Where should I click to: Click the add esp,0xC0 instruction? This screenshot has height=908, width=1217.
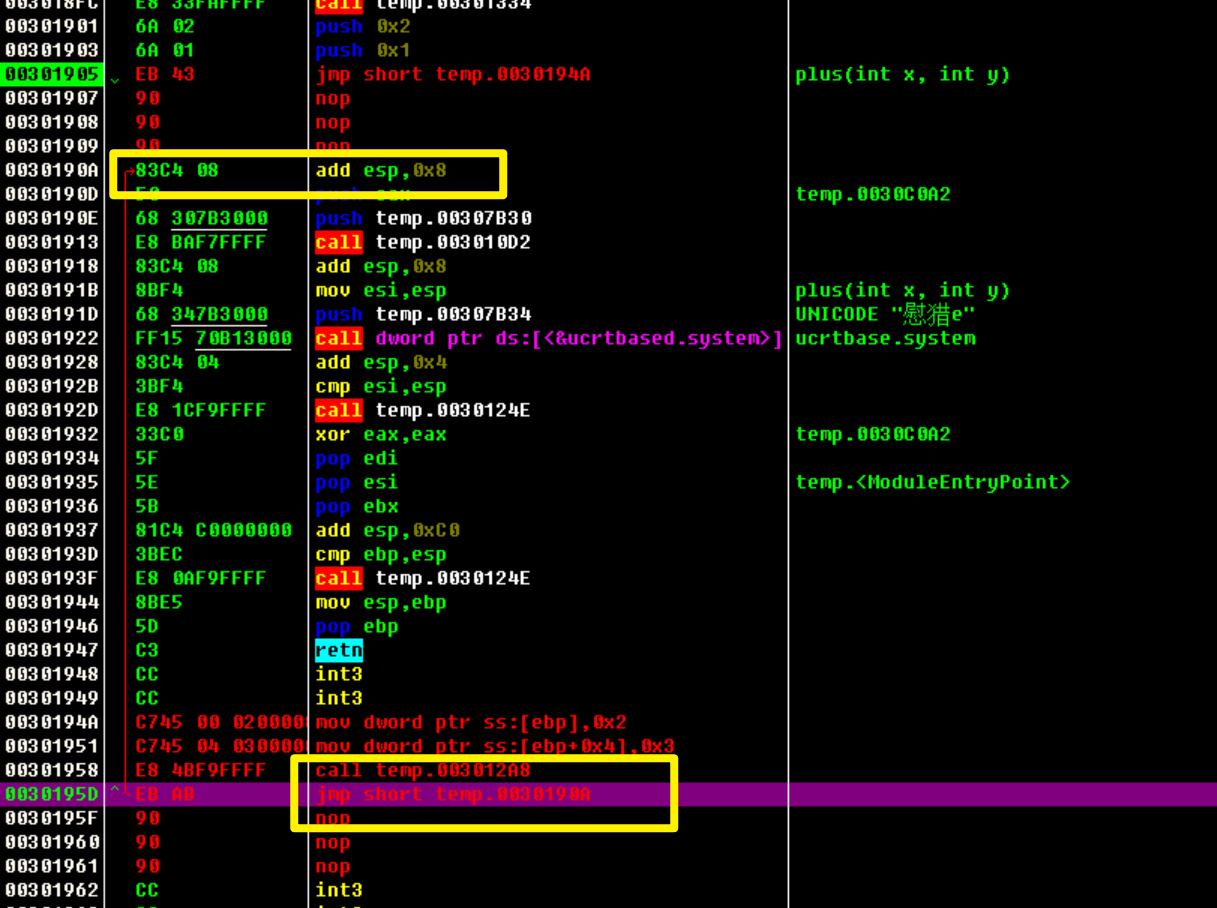387,530
